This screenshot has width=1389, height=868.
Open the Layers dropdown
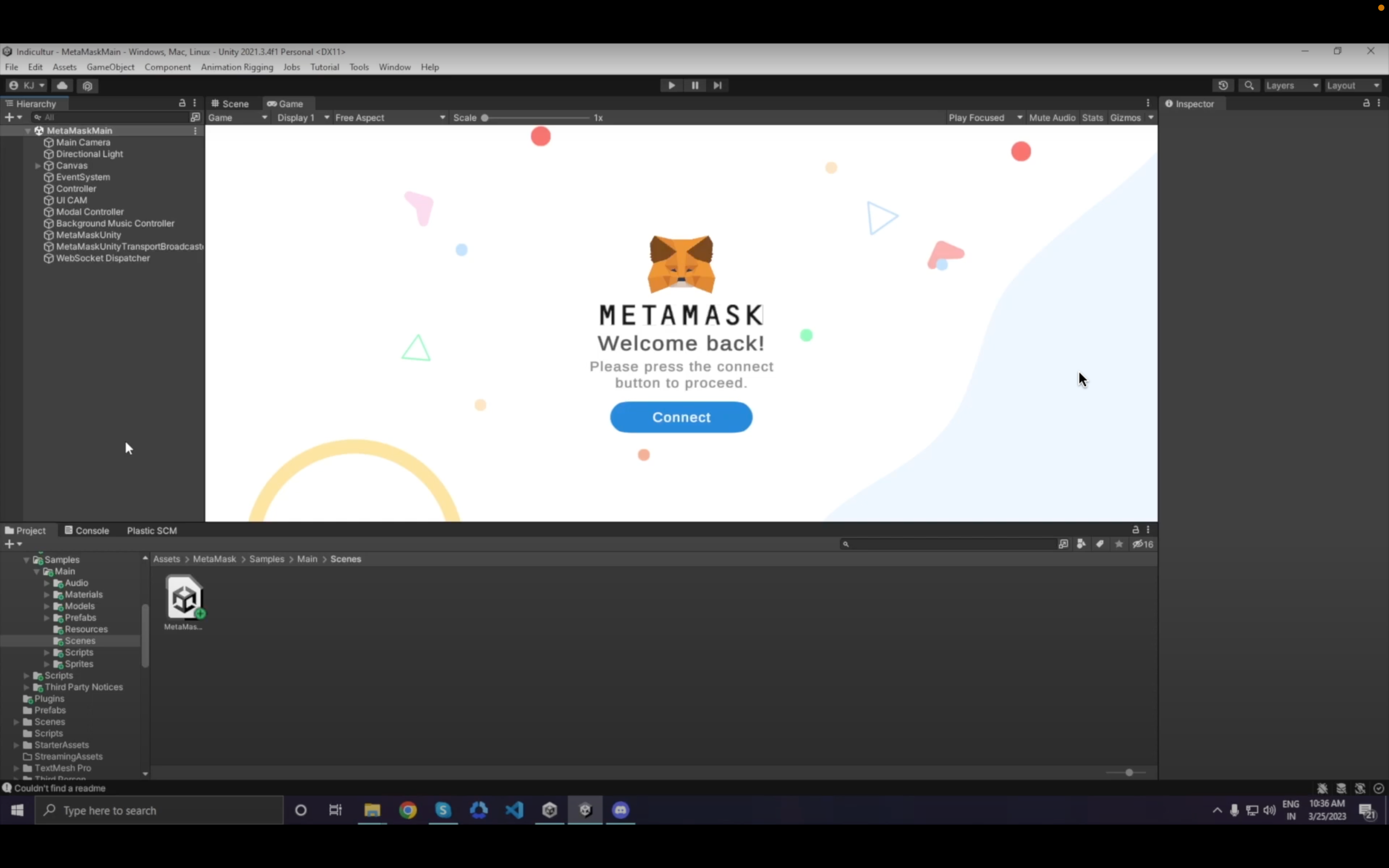pyautogui.click(x=1292, y=85)
